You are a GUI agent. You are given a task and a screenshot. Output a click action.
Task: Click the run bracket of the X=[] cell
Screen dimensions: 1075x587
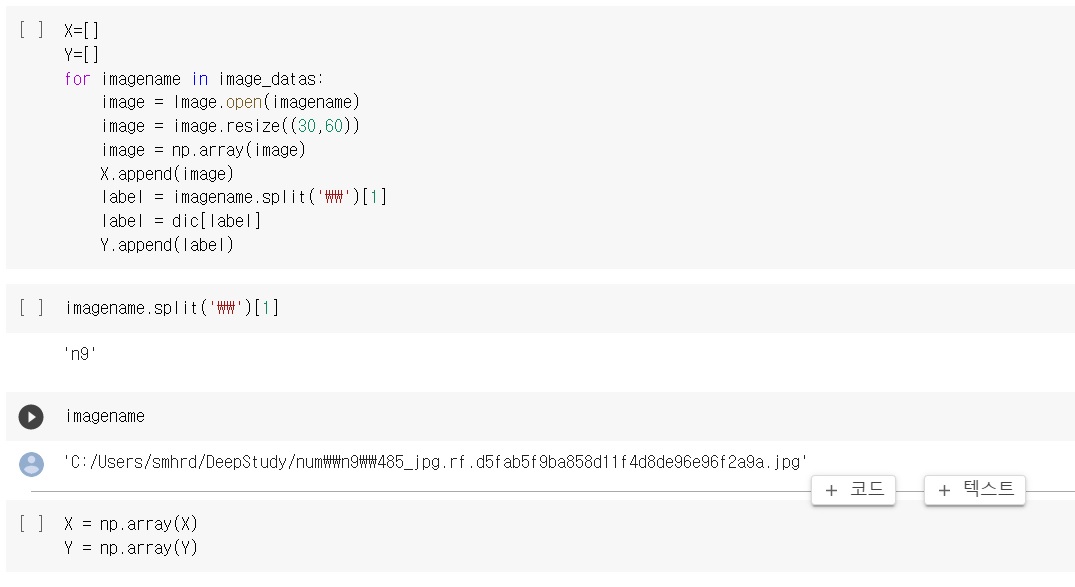pos(31,30)
